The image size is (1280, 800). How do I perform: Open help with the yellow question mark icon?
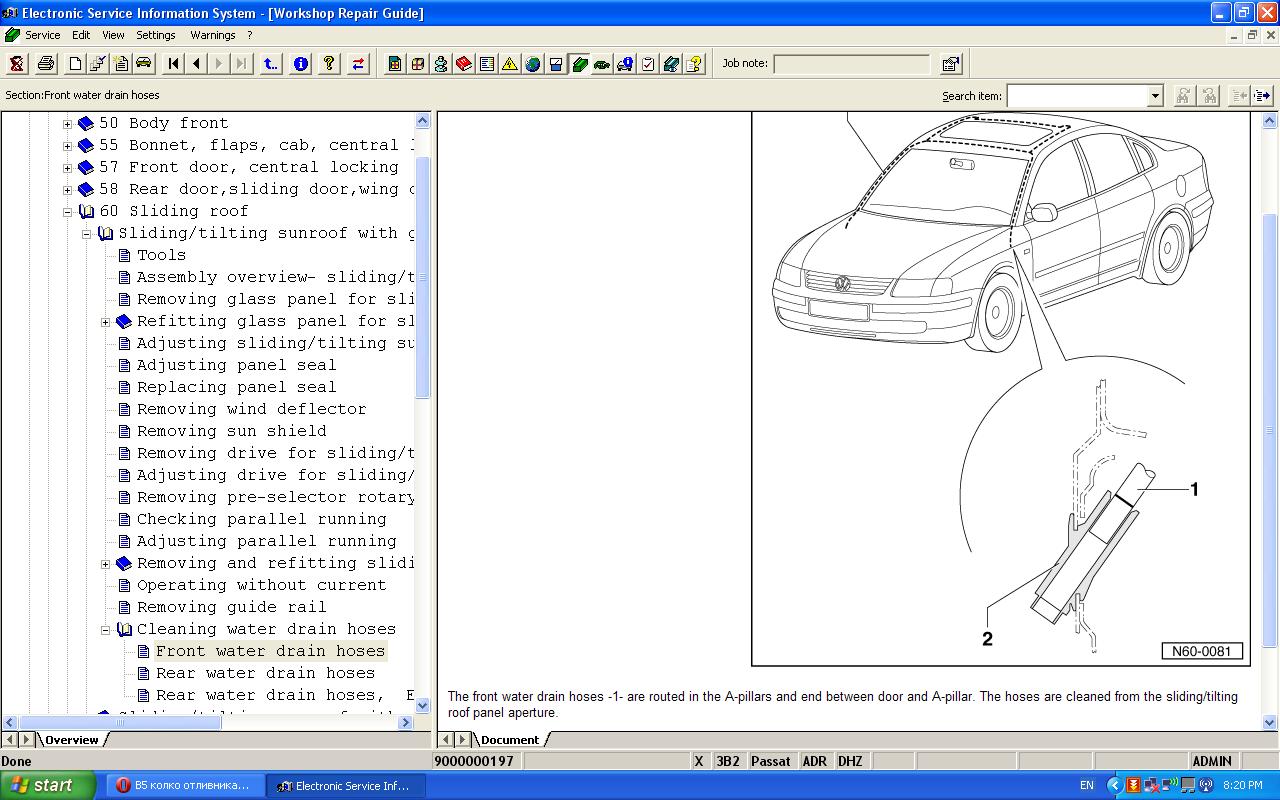pyautogui.click(x=329, y=64)
